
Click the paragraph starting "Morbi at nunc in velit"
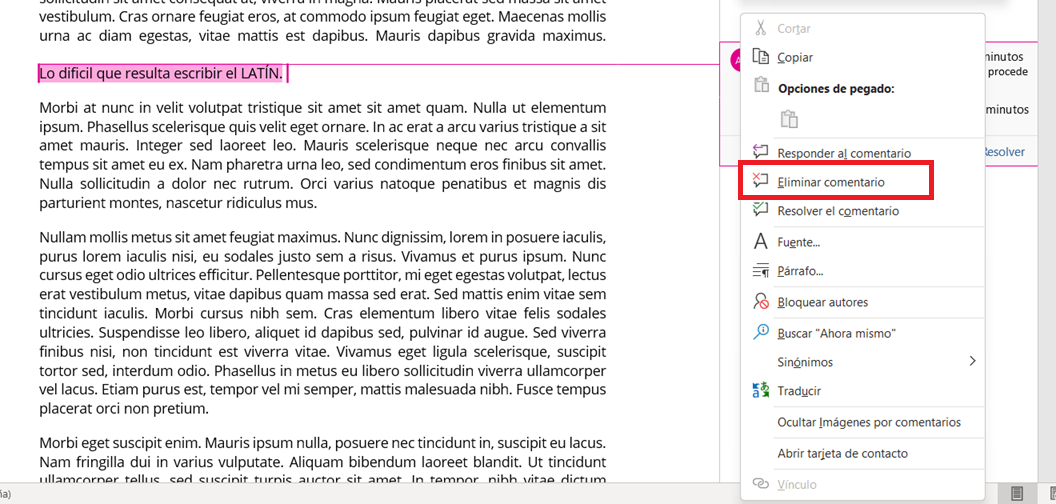click(x=323, y=155)
